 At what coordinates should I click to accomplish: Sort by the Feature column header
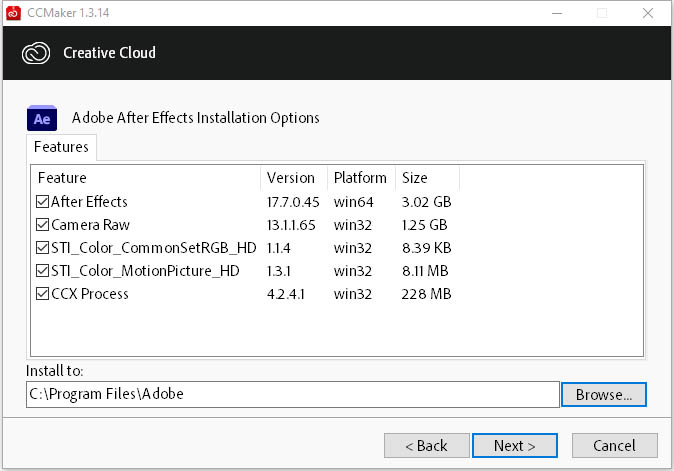pyautogui.click(x=146, y=178)
